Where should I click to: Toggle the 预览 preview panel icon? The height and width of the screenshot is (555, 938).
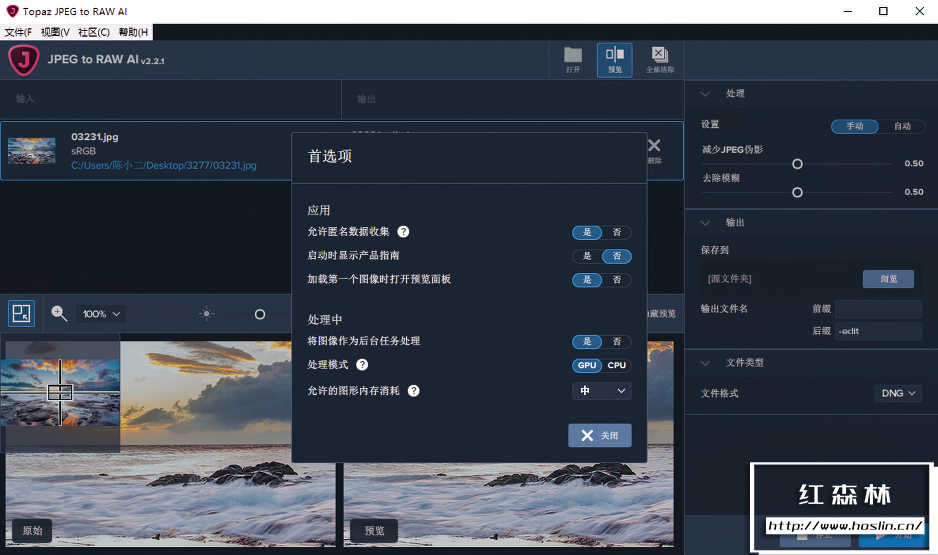(x=614, y=60)
